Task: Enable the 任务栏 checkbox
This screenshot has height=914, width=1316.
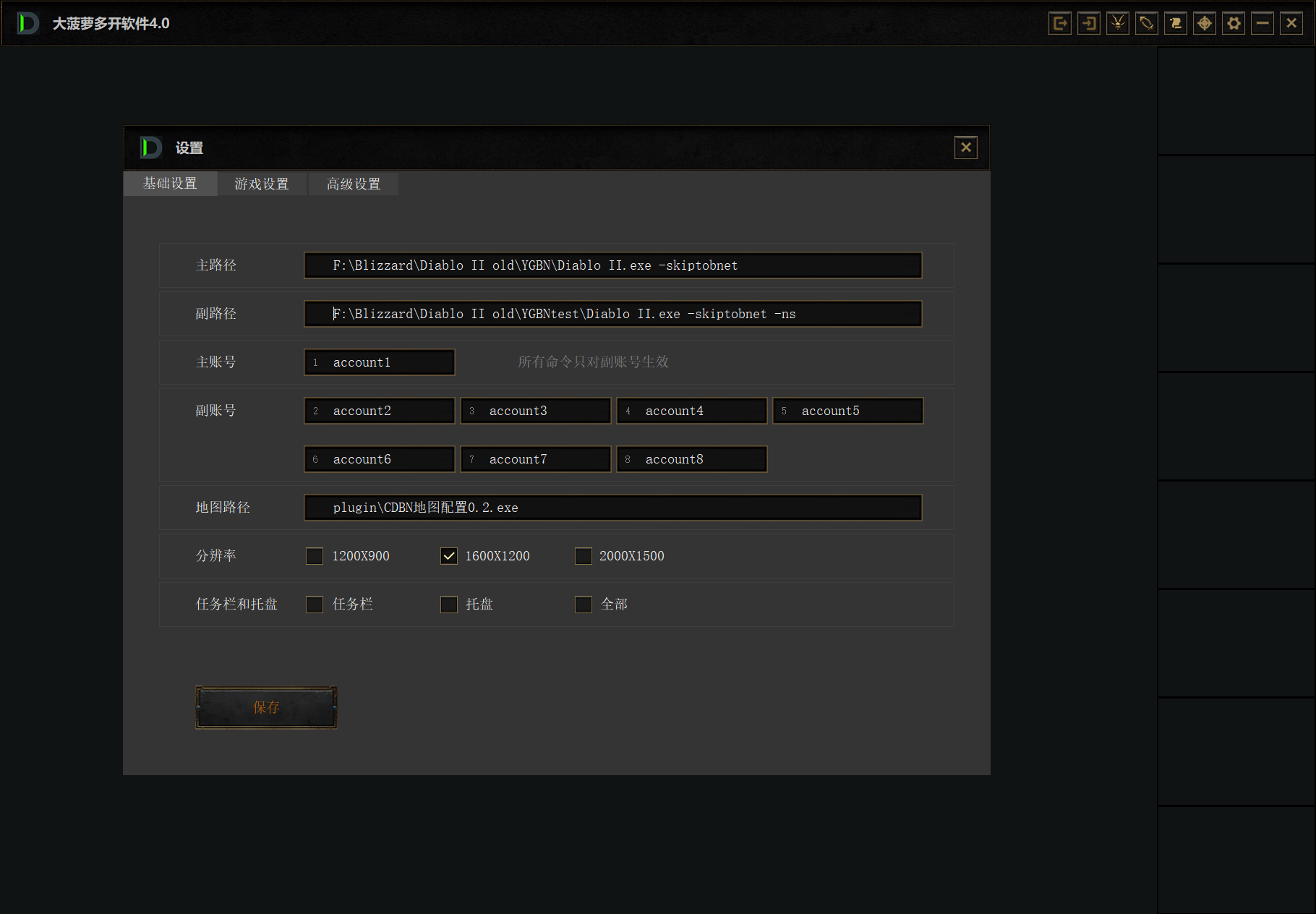Action: [315, 605]
